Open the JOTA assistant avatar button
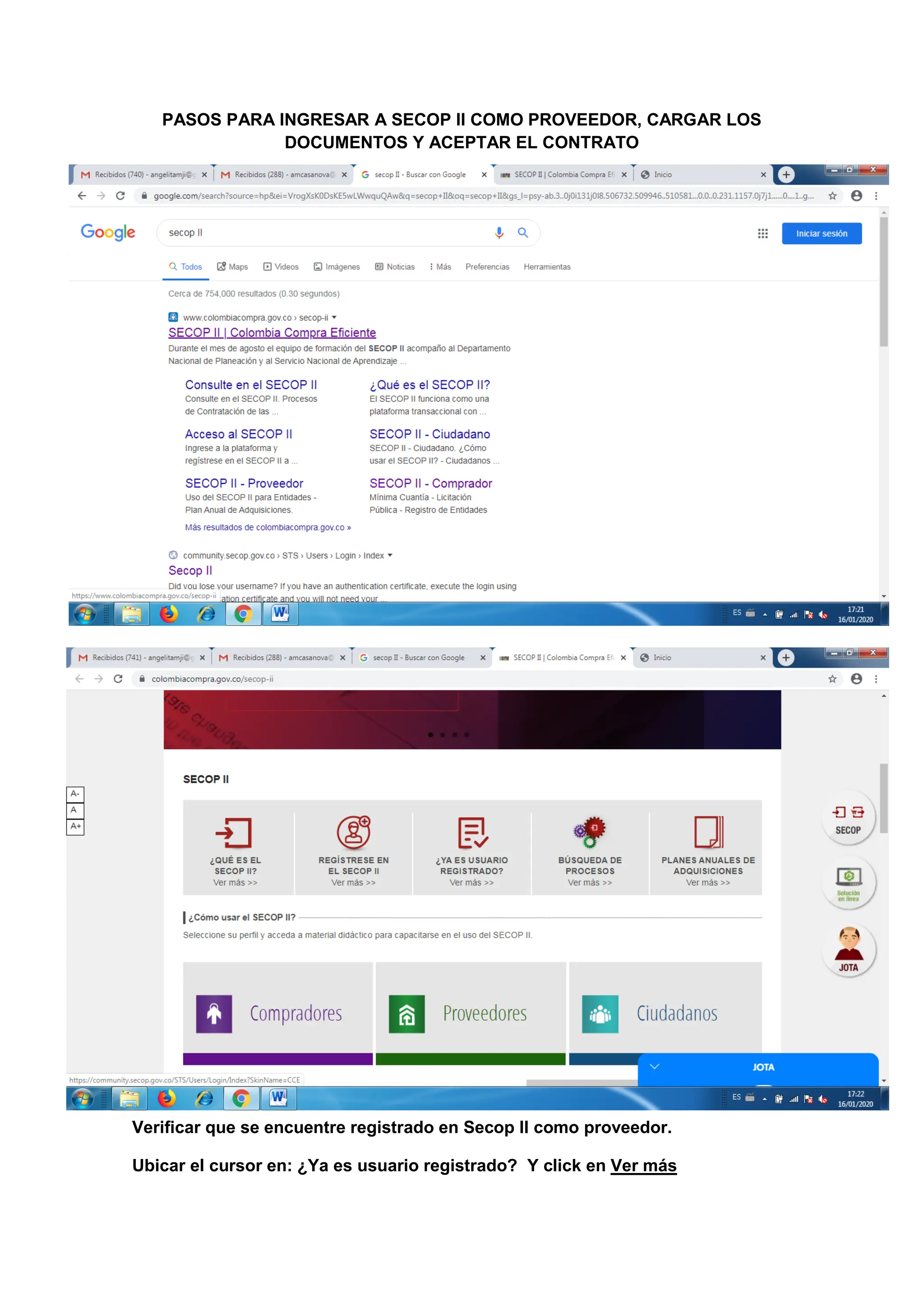This screenshot has height=1307, width=924. (x=848, y=950)
